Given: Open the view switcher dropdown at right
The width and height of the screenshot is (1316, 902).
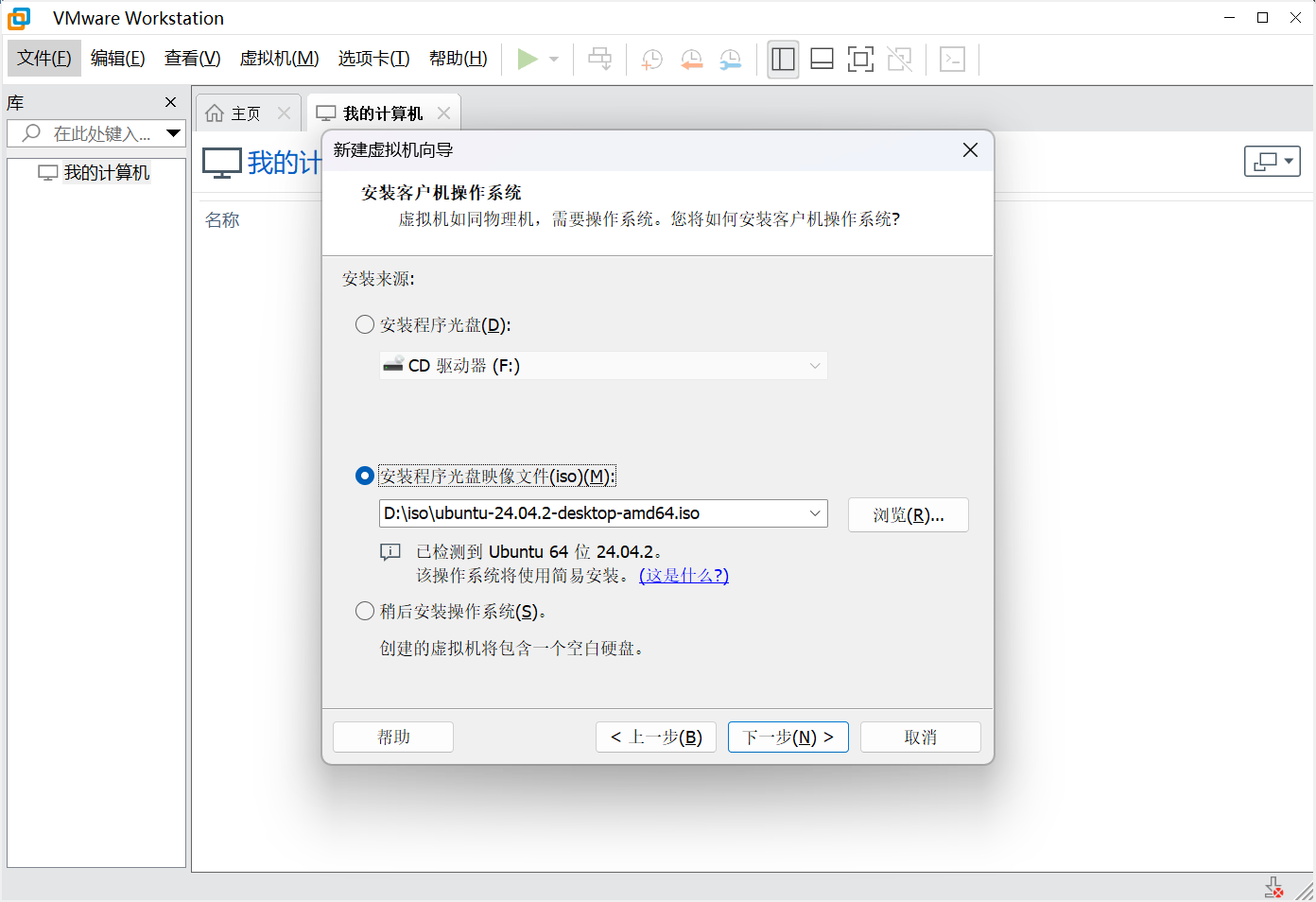Looking at the screenshot, I should tap(1272, 162).
